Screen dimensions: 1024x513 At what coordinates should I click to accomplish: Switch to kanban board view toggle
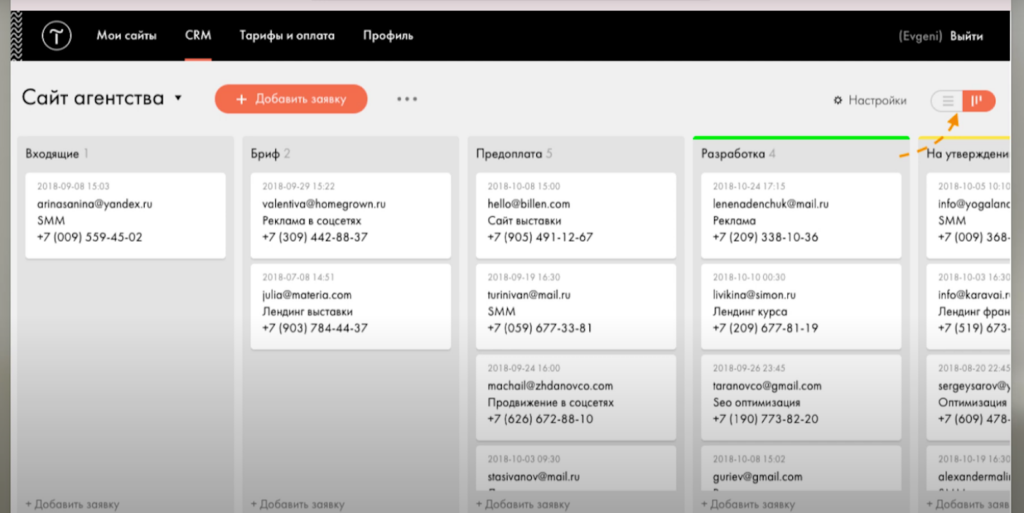coord(978,100)
